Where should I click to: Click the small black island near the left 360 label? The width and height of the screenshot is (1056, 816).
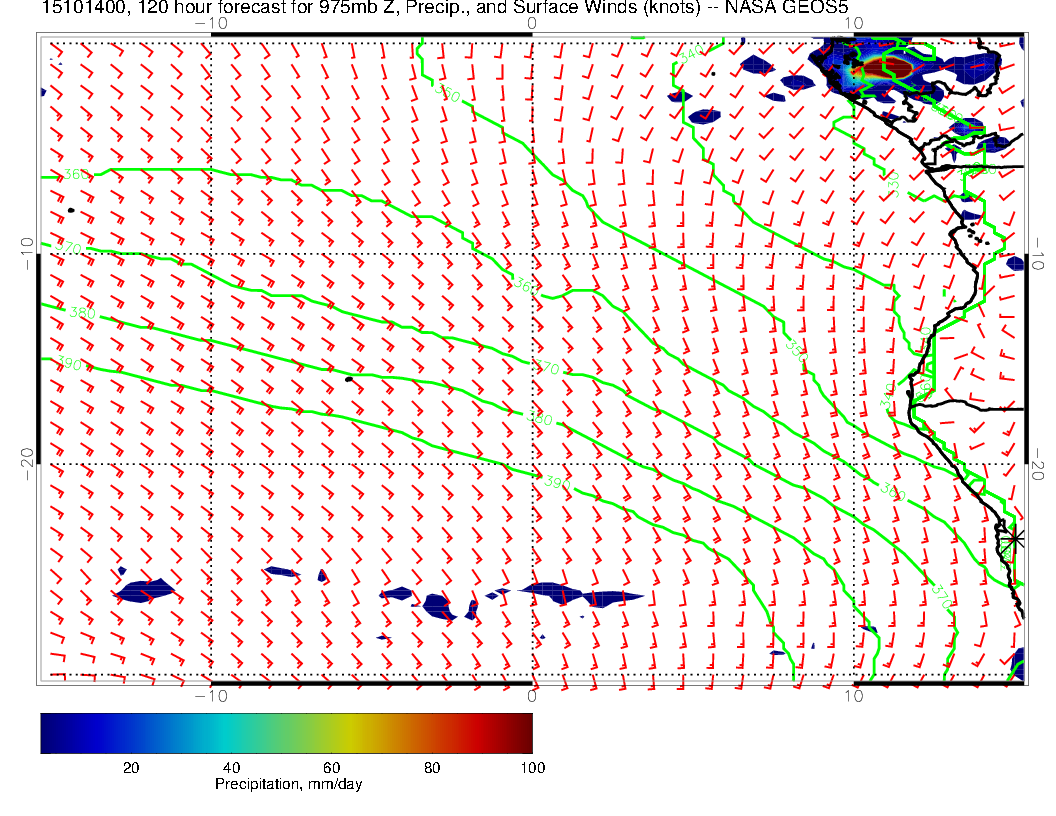point(71,210)
